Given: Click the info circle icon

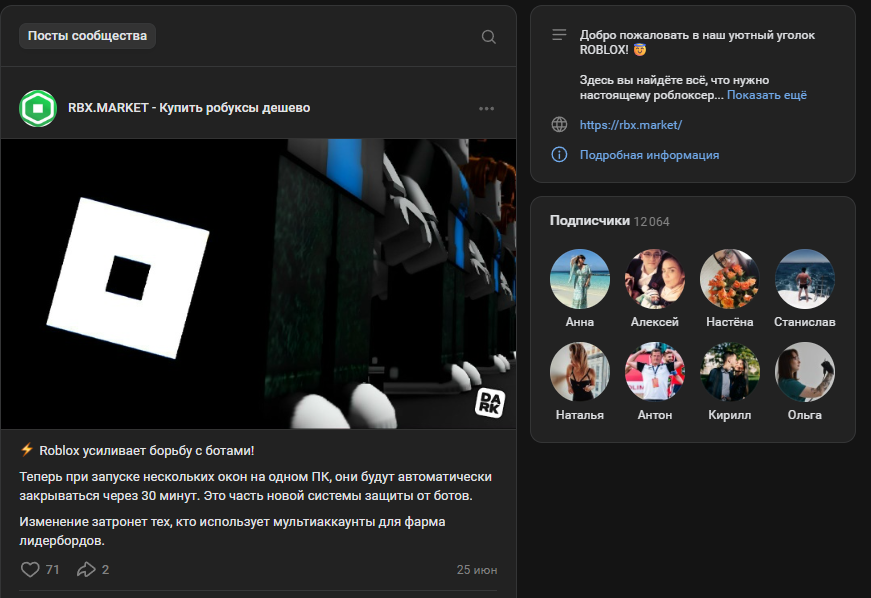Looking at the screenshot, I should [559, 155].
